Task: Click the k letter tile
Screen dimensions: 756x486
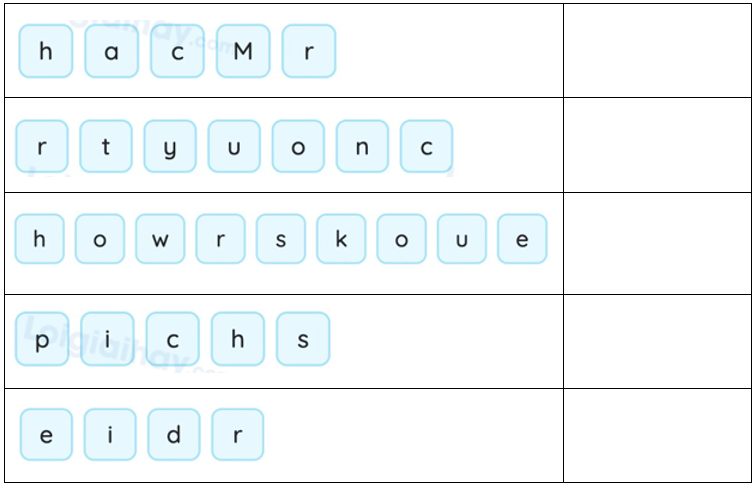Action: point(342,240)
